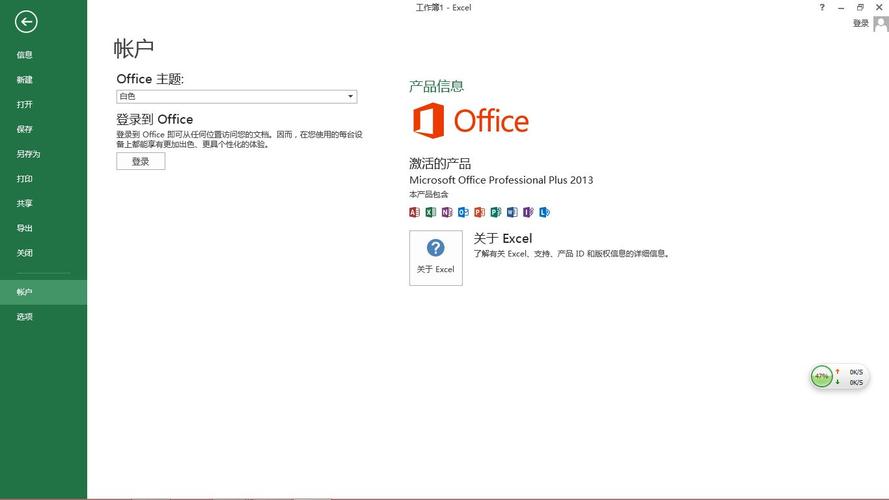
Task: Click the Word product icon
Action: pyautogui.click(x=512, y=212)
